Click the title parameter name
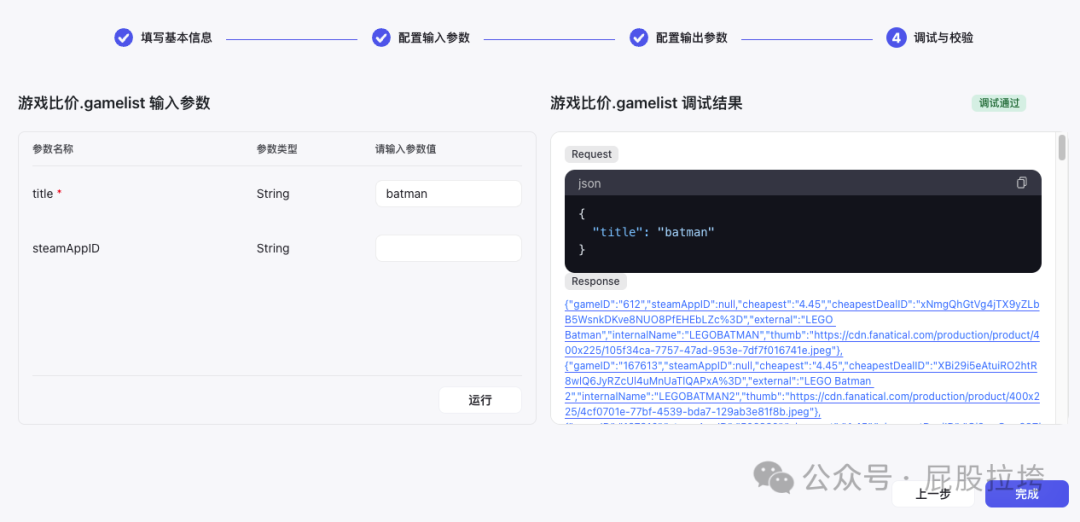1080x522 pixels. pyautogui.click(x=43, y=194)
